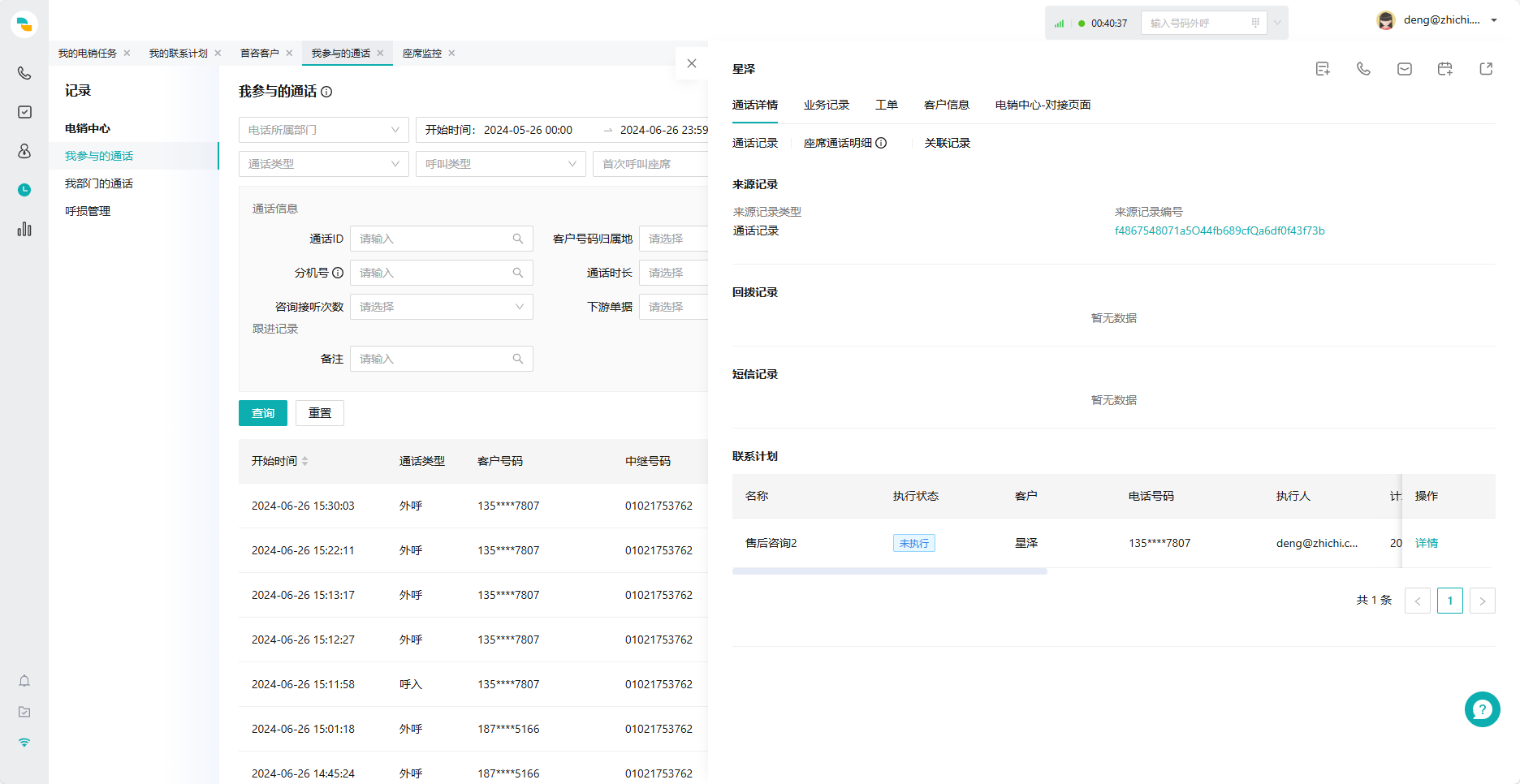Image resolution: width=1520 pixels, height=784 pixels.
Task: Select the clock records sidebar icon
Action: coord(24,190)
